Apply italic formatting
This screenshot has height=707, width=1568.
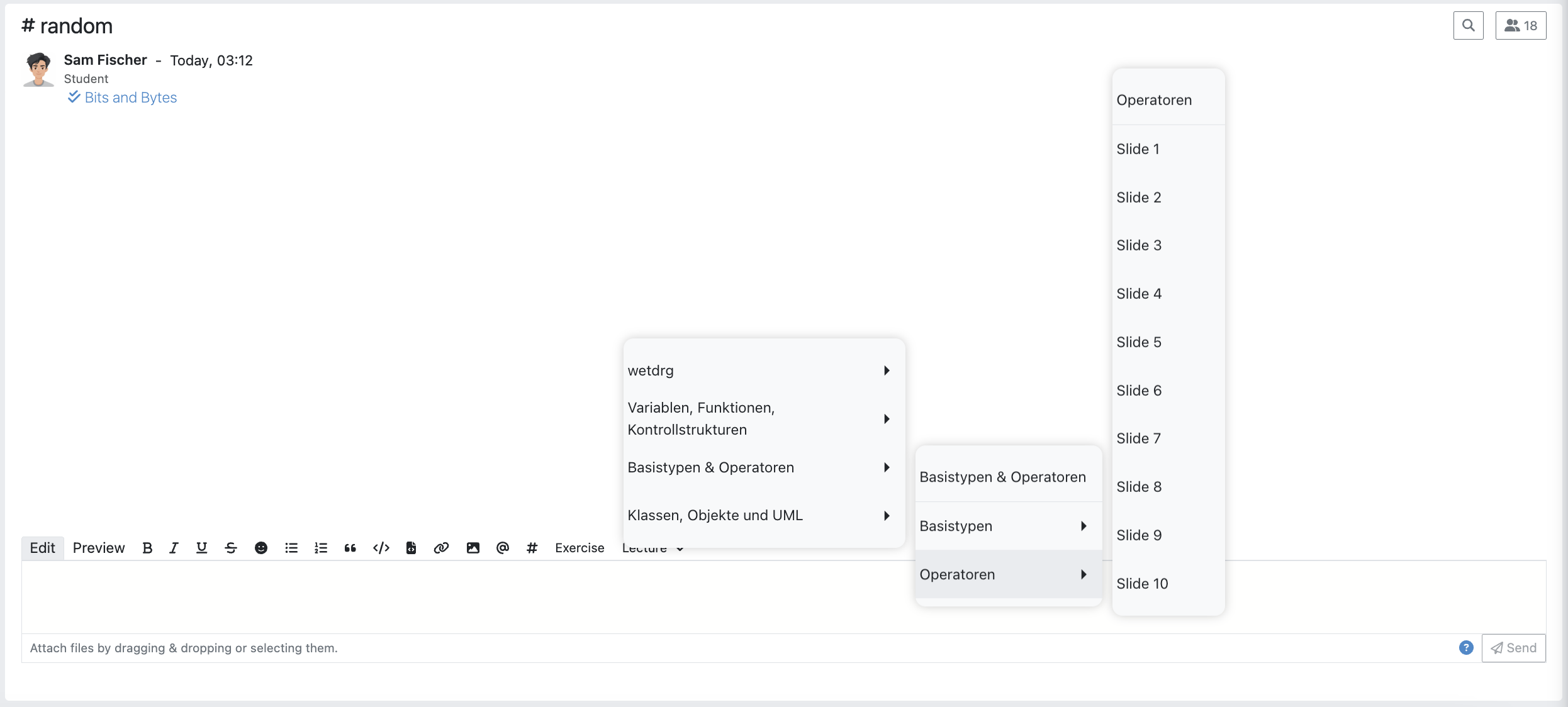tap(174, 548)
